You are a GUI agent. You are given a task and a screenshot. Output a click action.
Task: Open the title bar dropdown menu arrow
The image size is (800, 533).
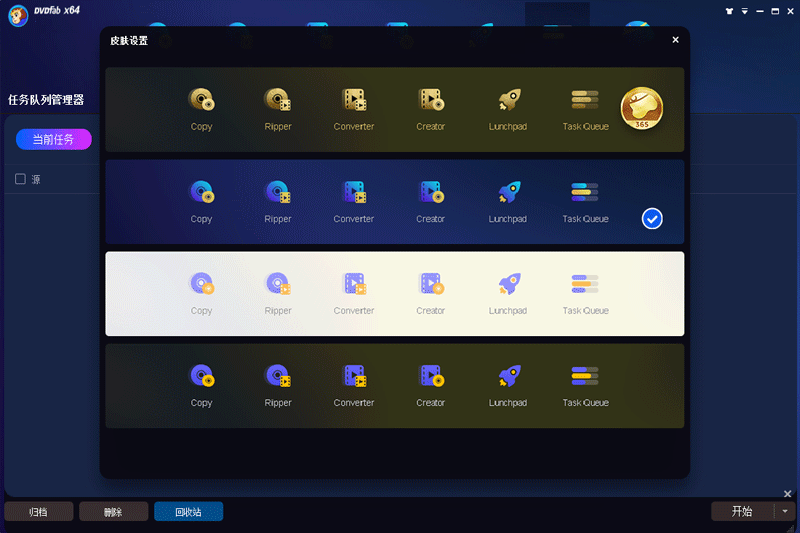pos(743,12)
